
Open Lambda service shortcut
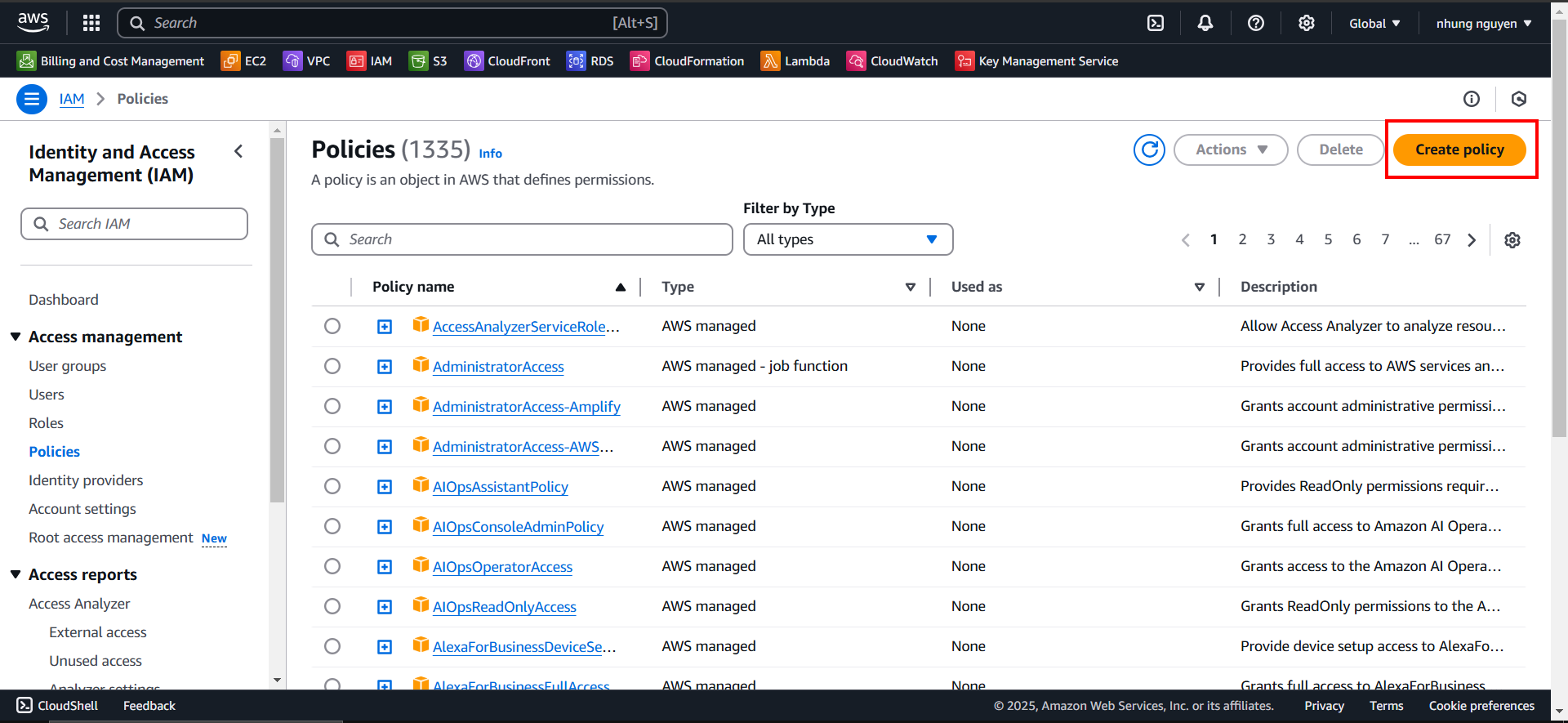(x=795, y=61)
